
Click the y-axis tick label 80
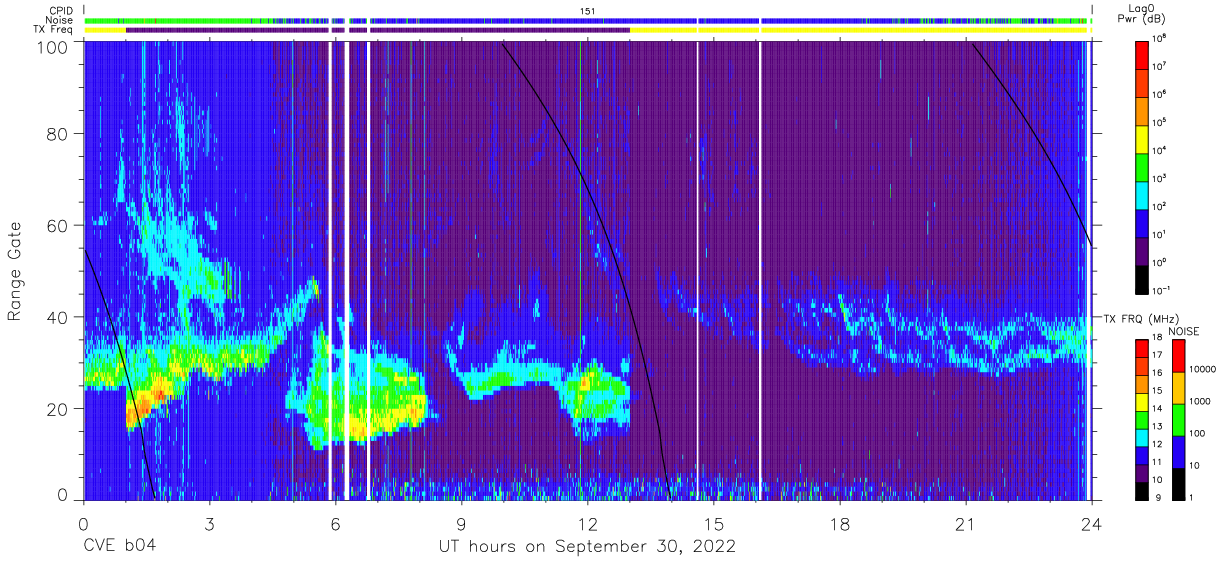pyautogui.click(x=57, y=134)
